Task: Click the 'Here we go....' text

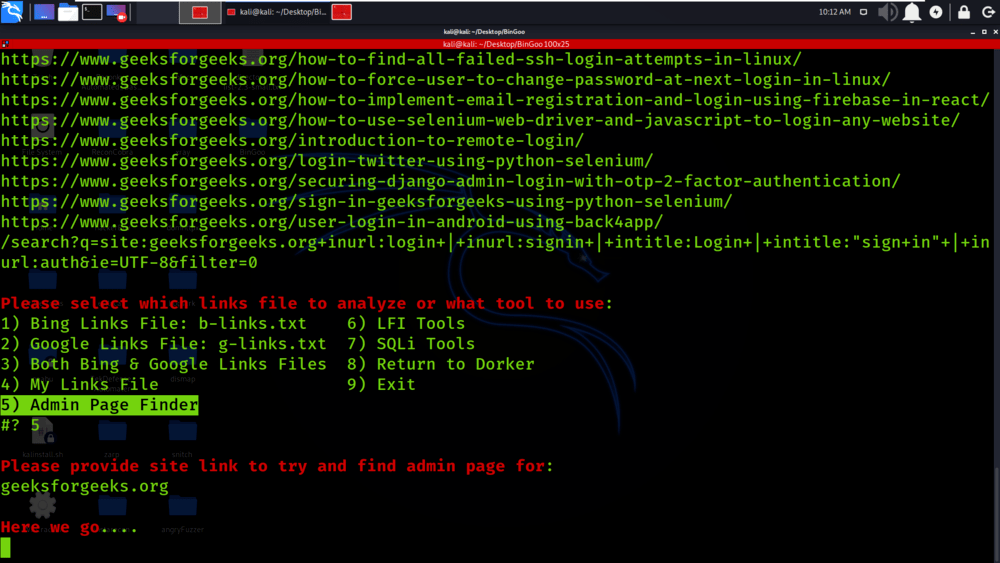Action: (x=68, y=527)
